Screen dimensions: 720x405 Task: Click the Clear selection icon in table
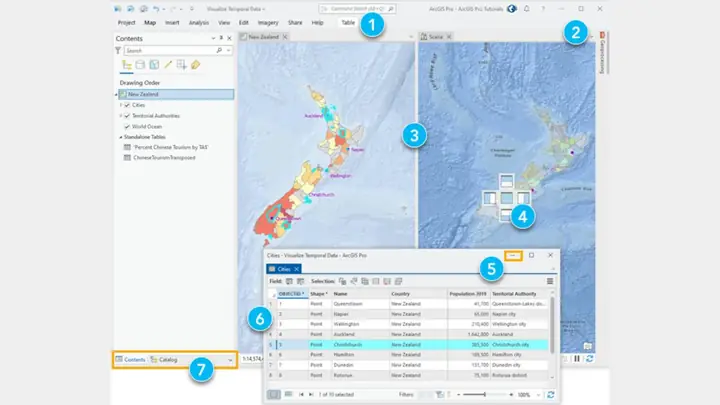(376, 281)
